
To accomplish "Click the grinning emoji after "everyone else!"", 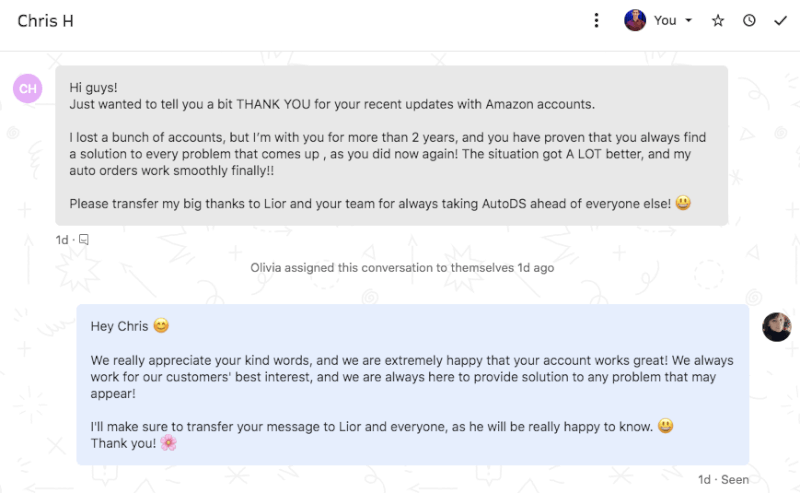I will (683, 203).
